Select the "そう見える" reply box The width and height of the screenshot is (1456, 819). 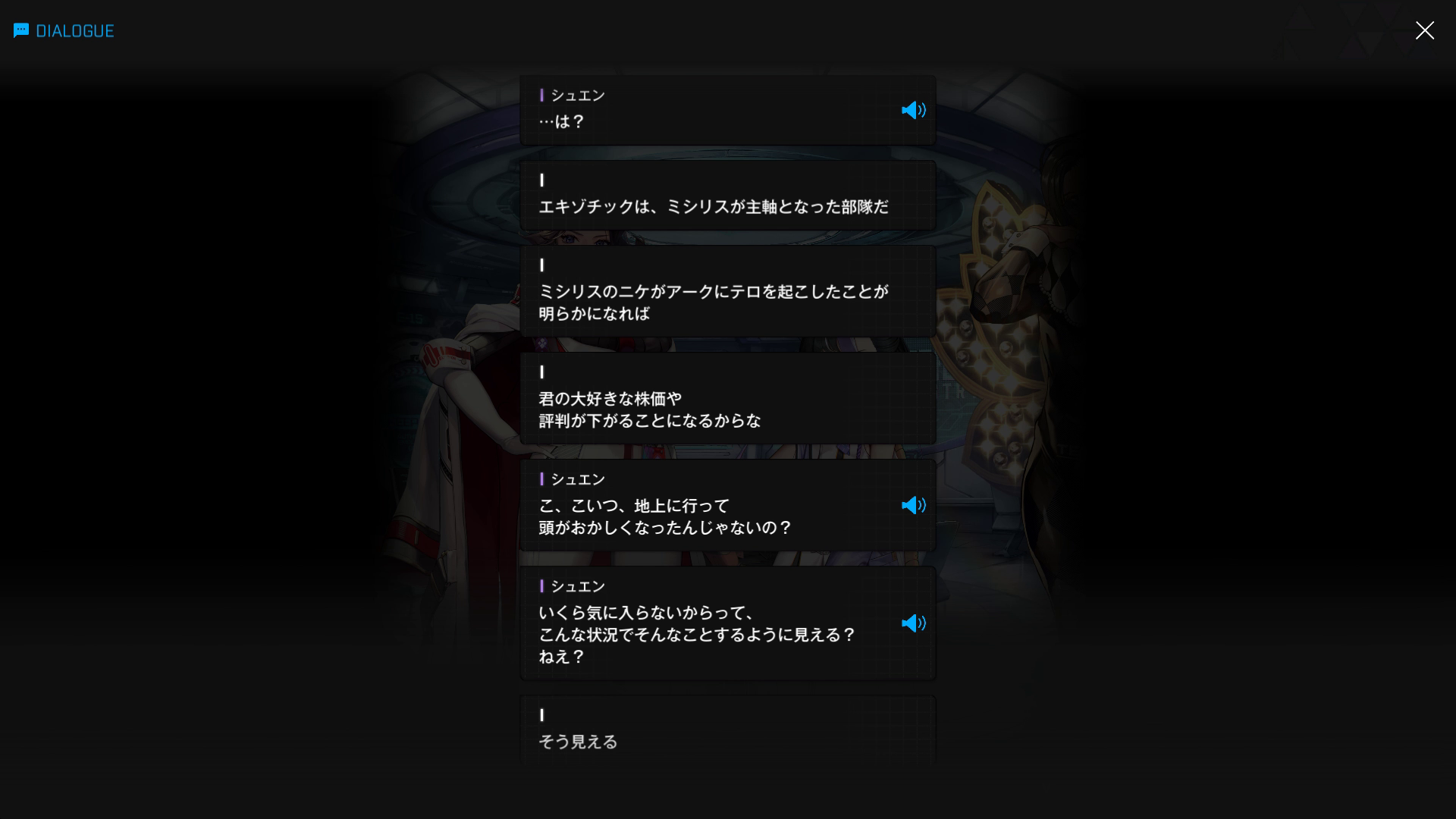click(728, 730)
